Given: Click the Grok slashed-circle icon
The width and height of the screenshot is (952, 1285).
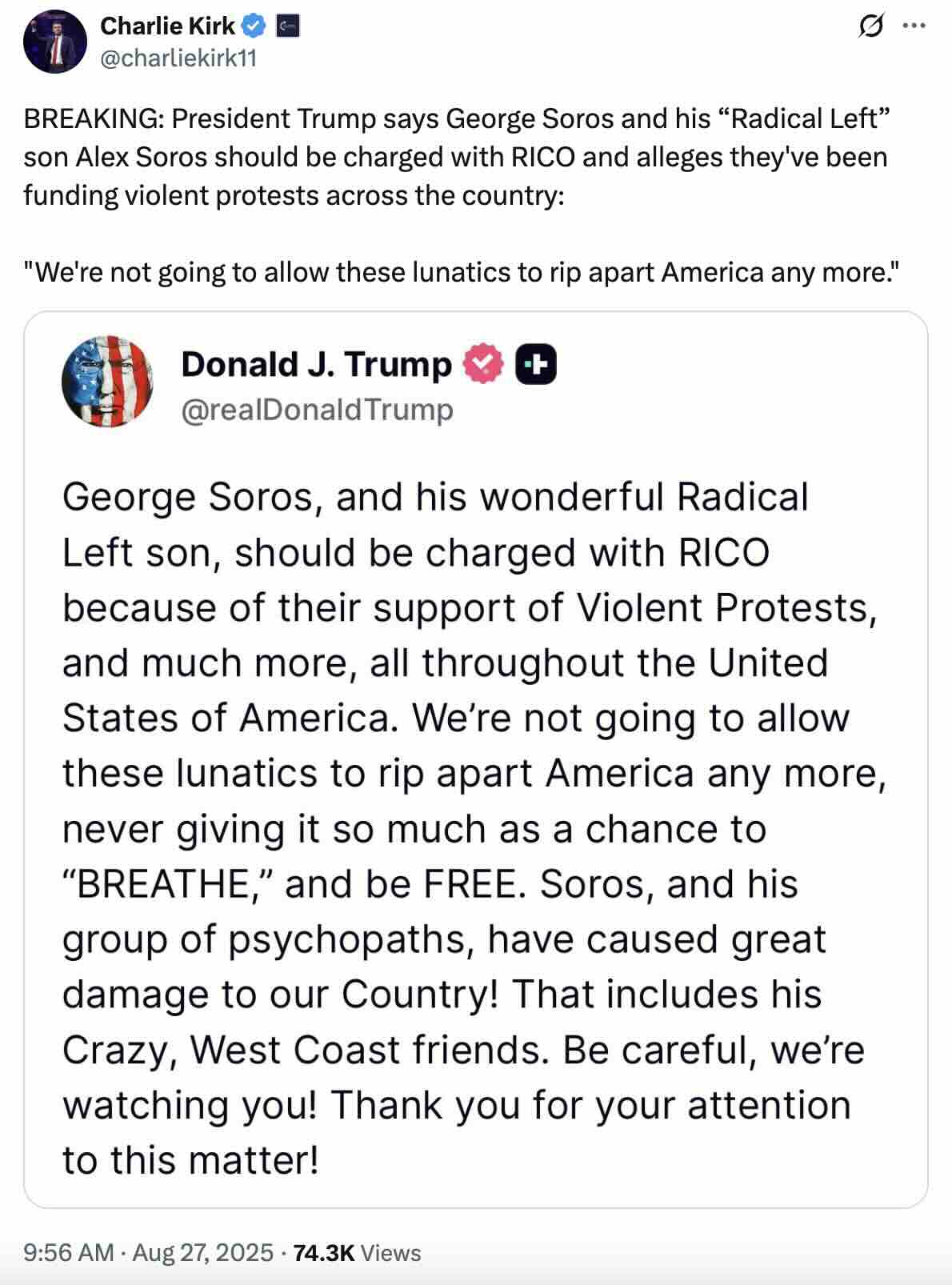Looking at the screenshot, I should click(869, 26).
